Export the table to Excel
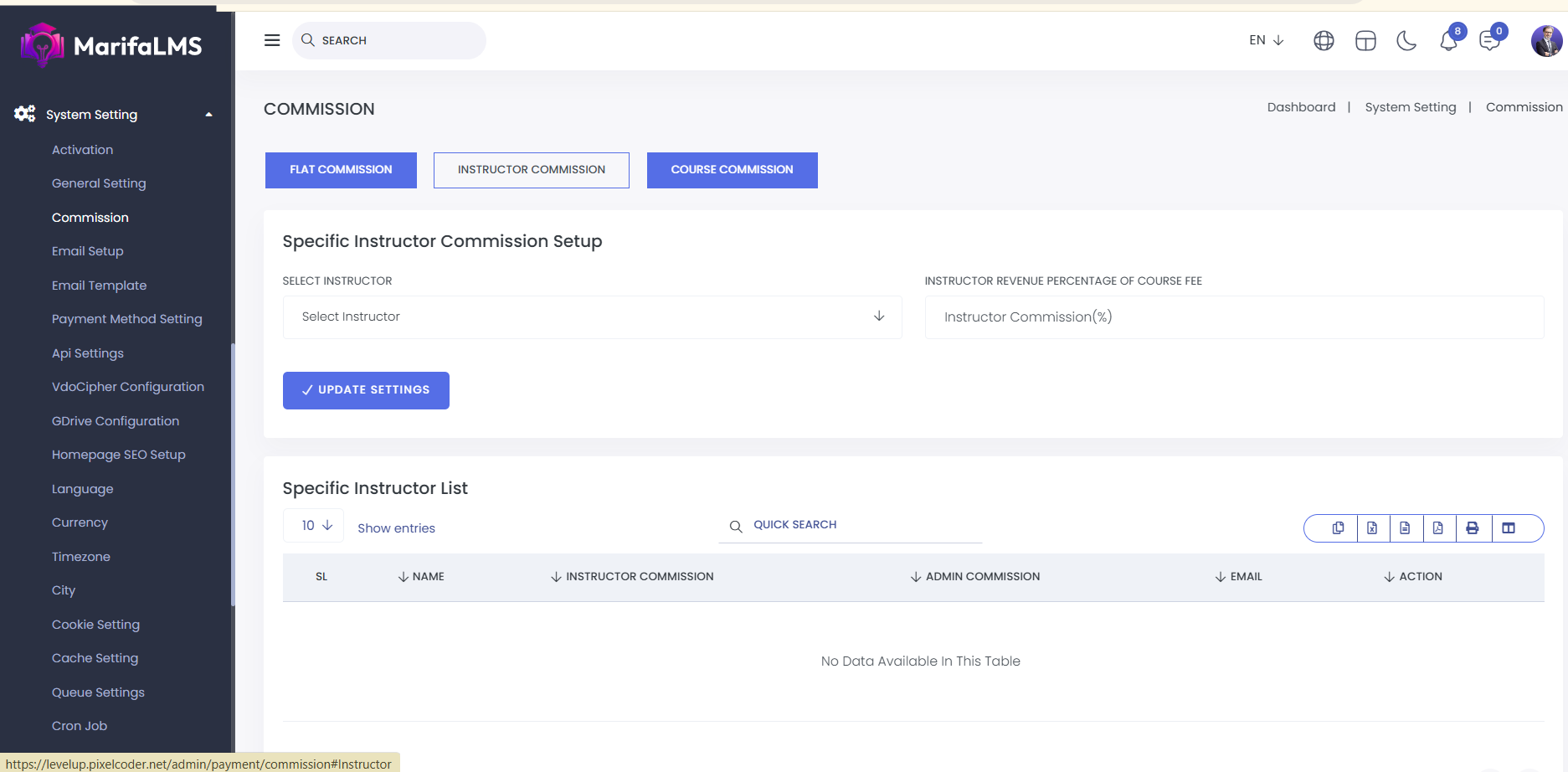The width and height of the screenshot is (1568, 772). [x=1372, y=528]
